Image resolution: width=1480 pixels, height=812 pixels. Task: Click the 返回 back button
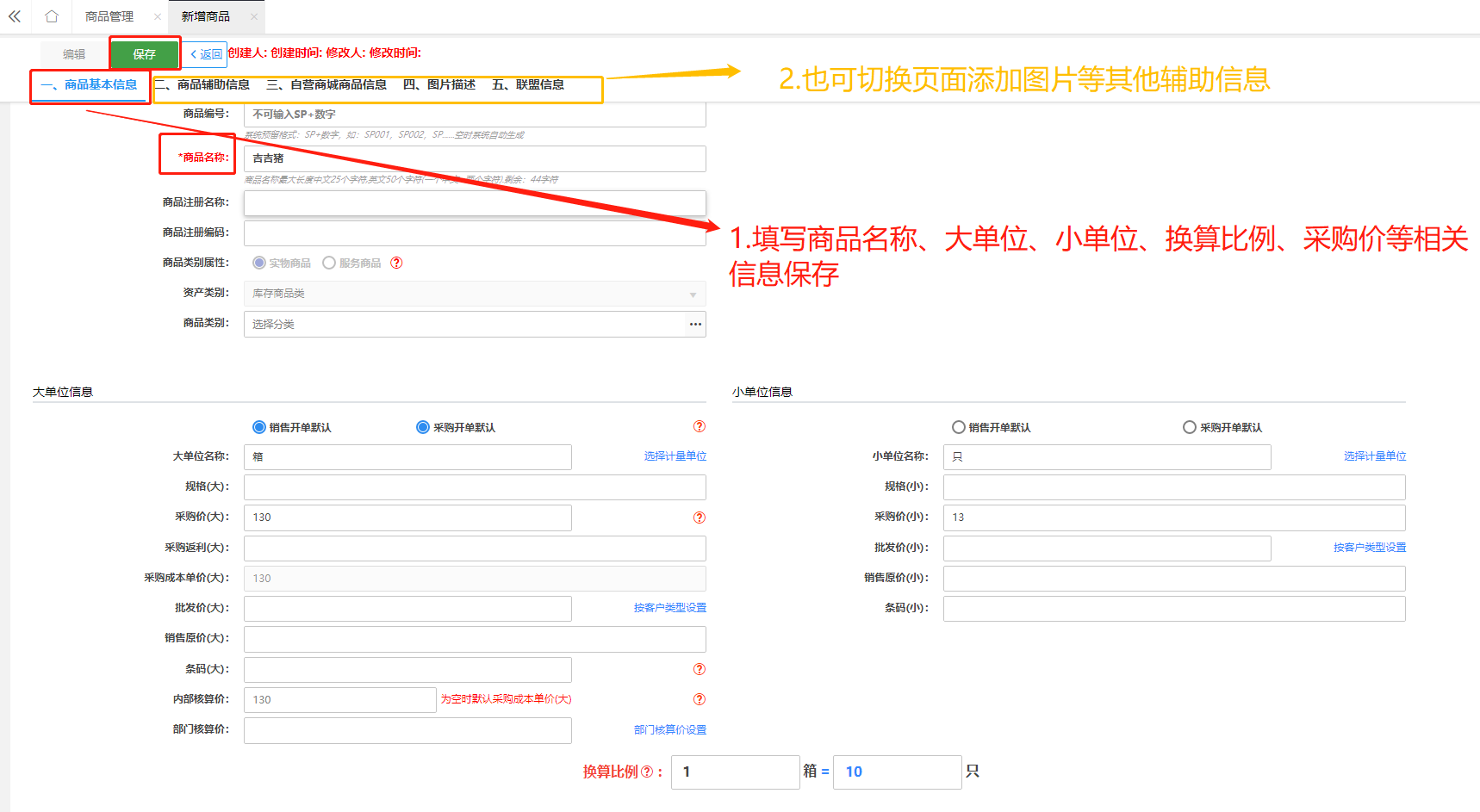(x=206, y=54)
